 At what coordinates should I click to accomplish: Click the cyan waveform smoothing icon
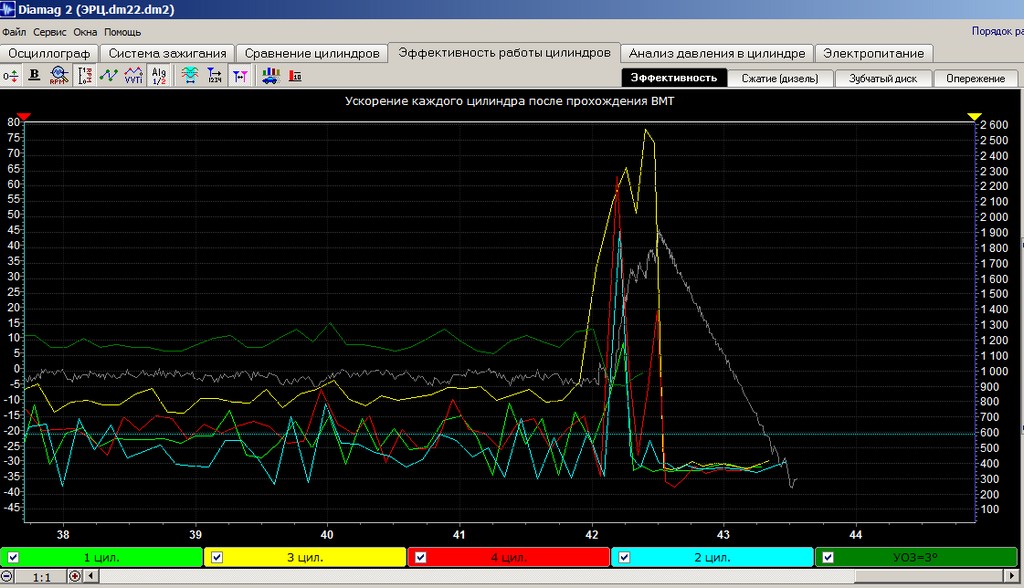pyautogui.click(x=189, y=76)
